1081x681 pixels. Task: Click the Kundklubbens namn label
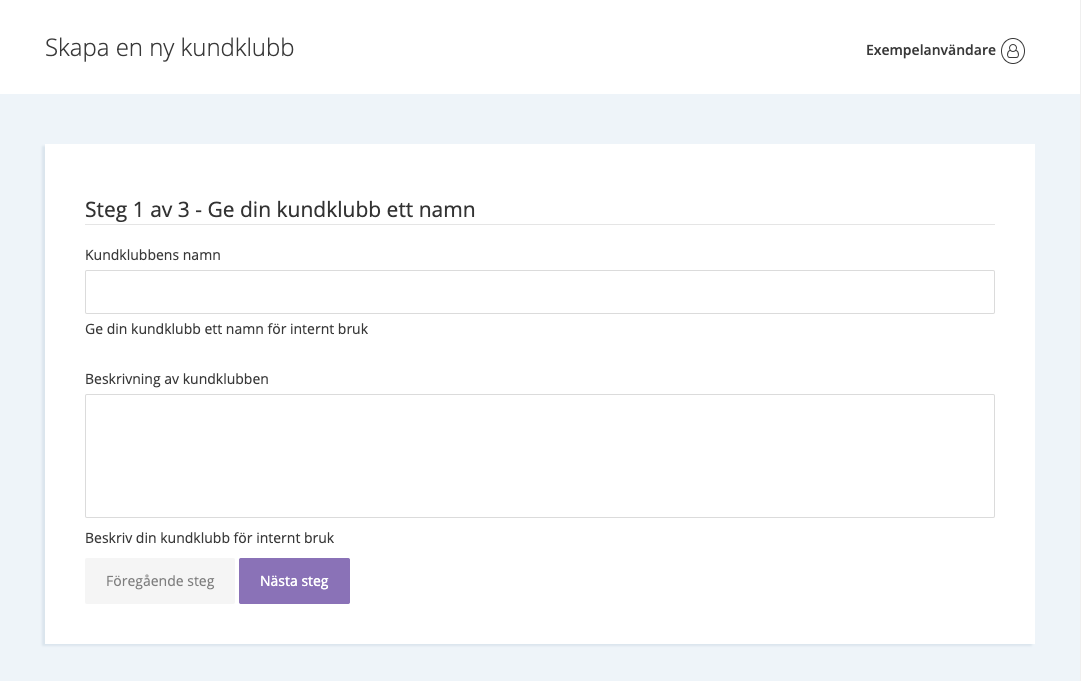[153, 255]
